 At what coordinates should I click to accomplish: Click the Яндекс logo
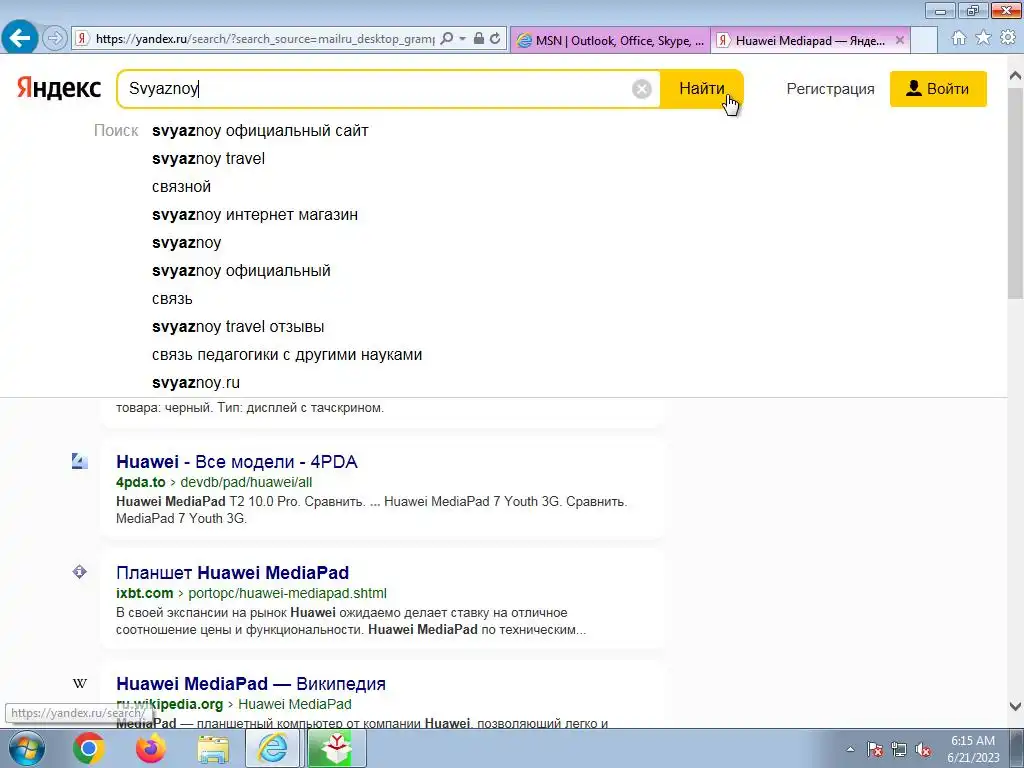[x=59, y=88]
